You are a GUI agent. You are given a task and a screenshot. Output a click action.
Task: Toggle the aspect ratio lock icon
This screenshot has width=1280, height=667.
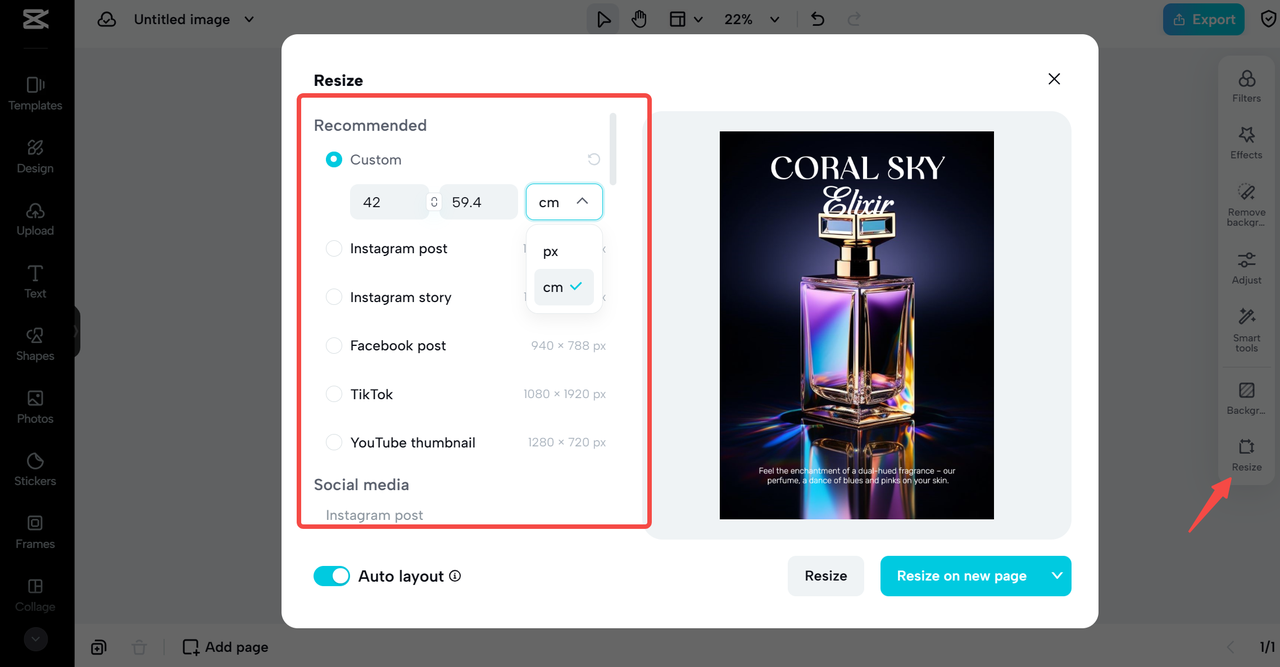[434, 202]
